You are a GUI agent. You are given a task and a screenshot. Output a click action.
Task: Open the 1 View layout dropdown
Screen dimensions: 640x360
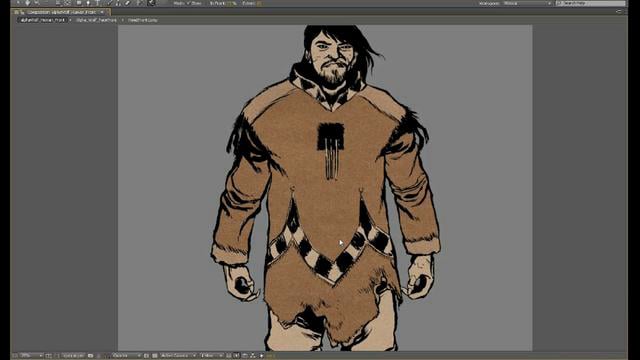click(x=211, y=356)
